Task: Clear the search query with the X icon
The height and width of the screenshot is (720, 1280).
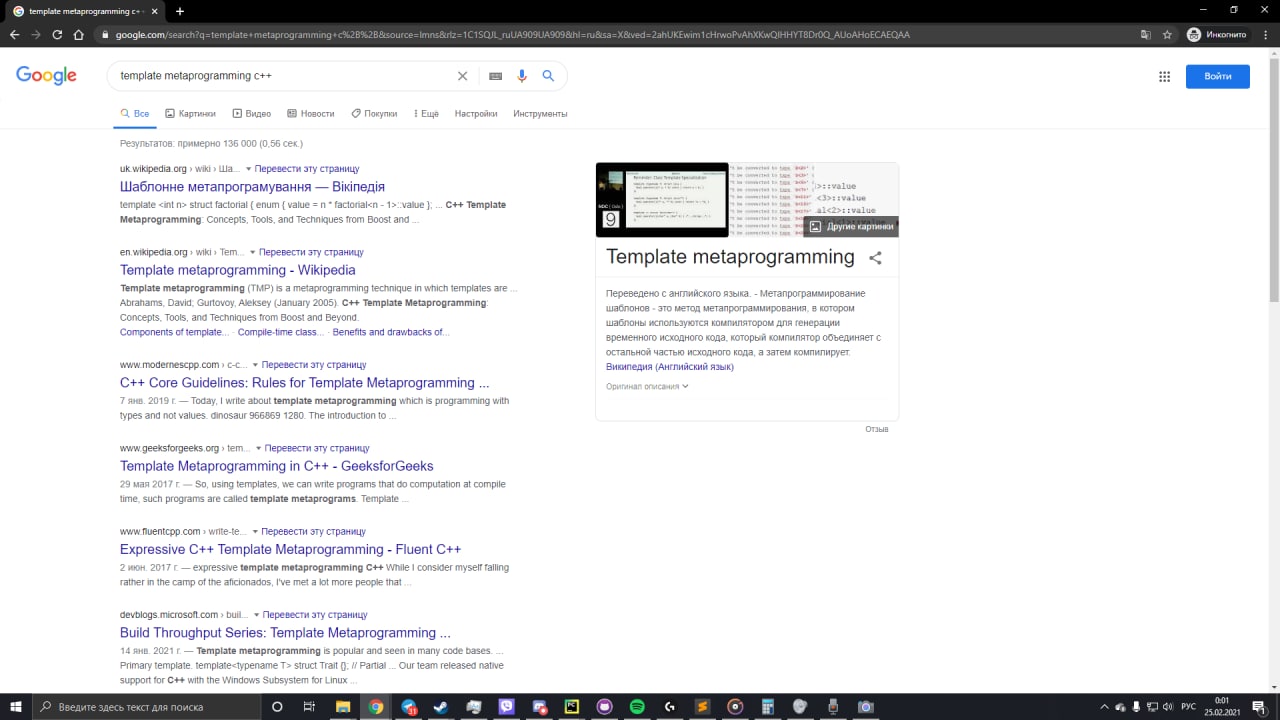Action: click(x=462, y=76)
